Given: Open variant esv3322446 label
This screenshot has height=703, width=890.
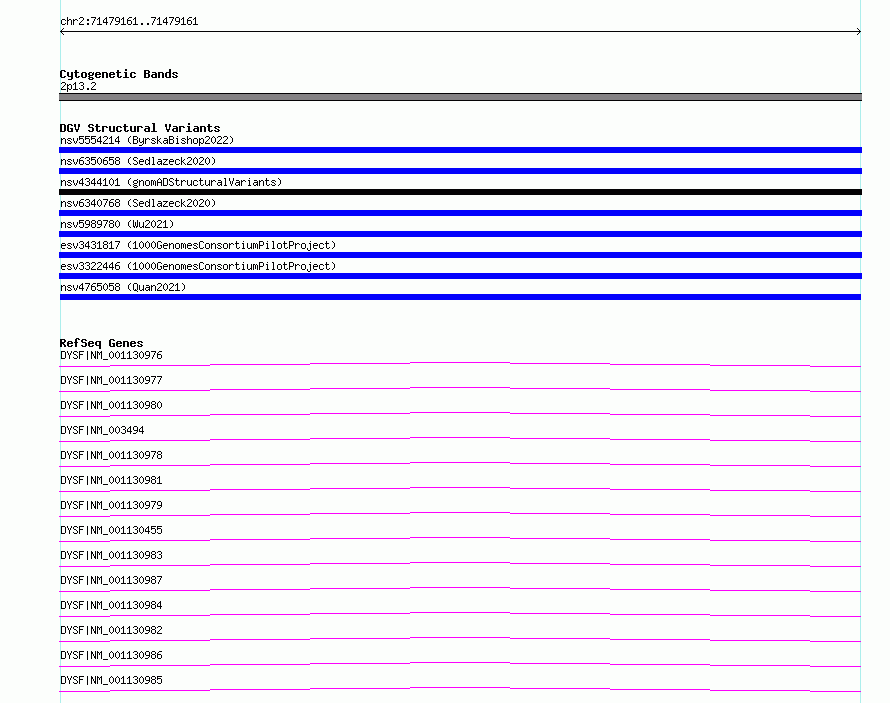Looking at the screenshot, I should (198, 266).
